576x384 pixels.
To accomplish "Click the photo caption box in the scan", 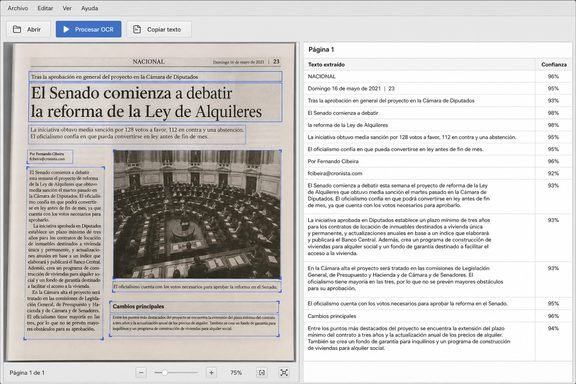I will [197, 287].
